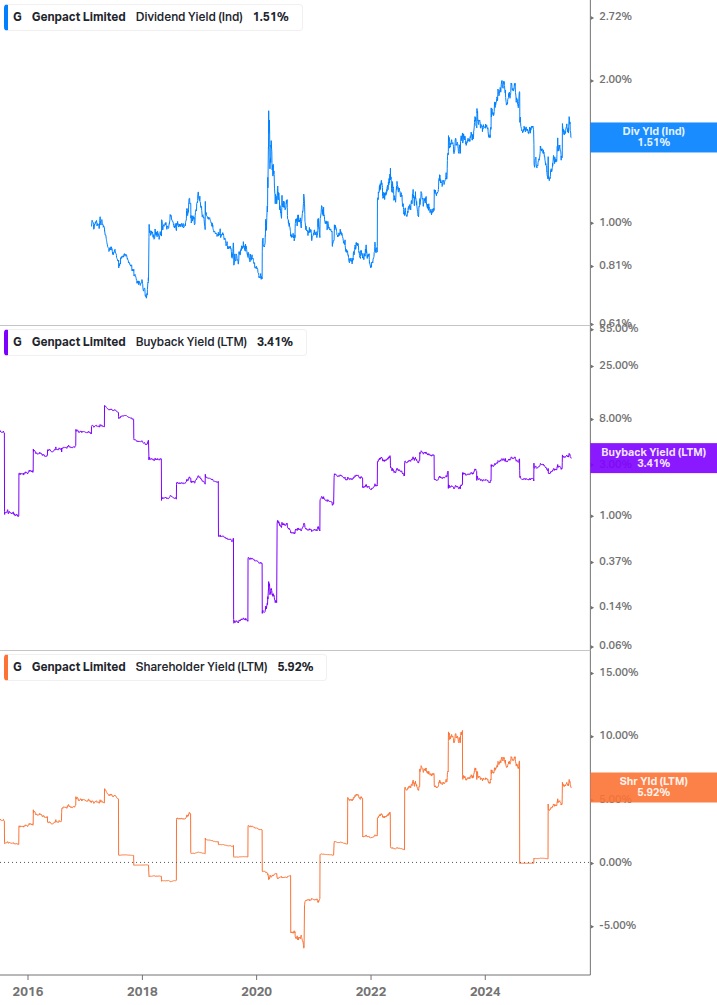Click the 15.00% tick on the shareholder yield axis
Screen dimensions: 717x1005
(618, 672)
